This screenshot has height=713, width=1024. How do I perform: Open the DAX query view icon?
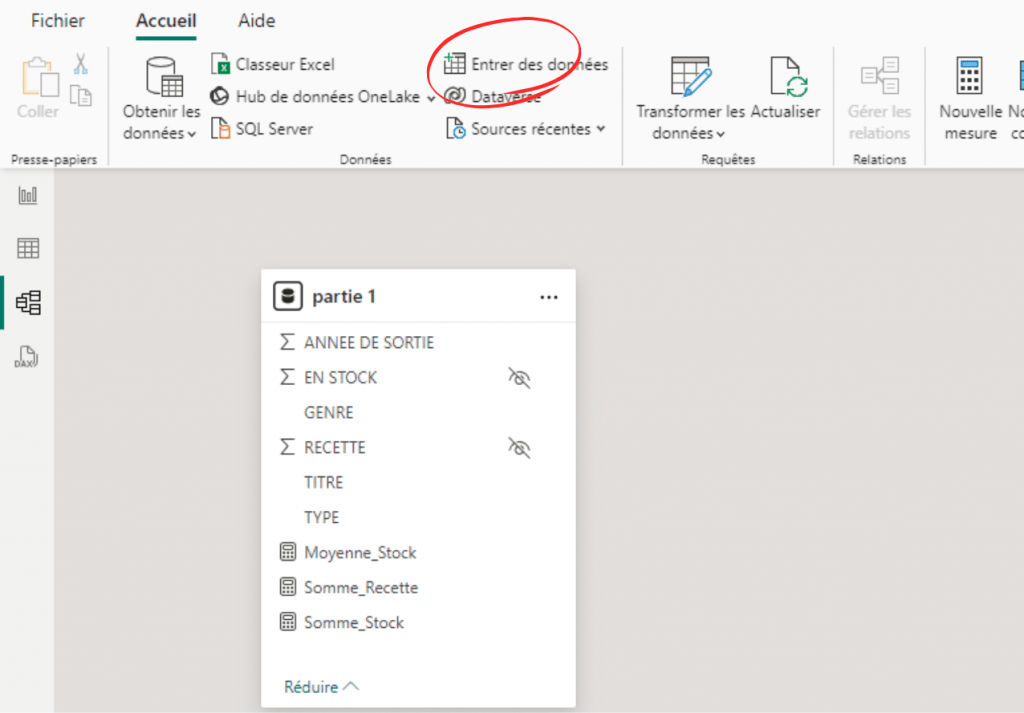pyautogui.click(x=28, y=356)
